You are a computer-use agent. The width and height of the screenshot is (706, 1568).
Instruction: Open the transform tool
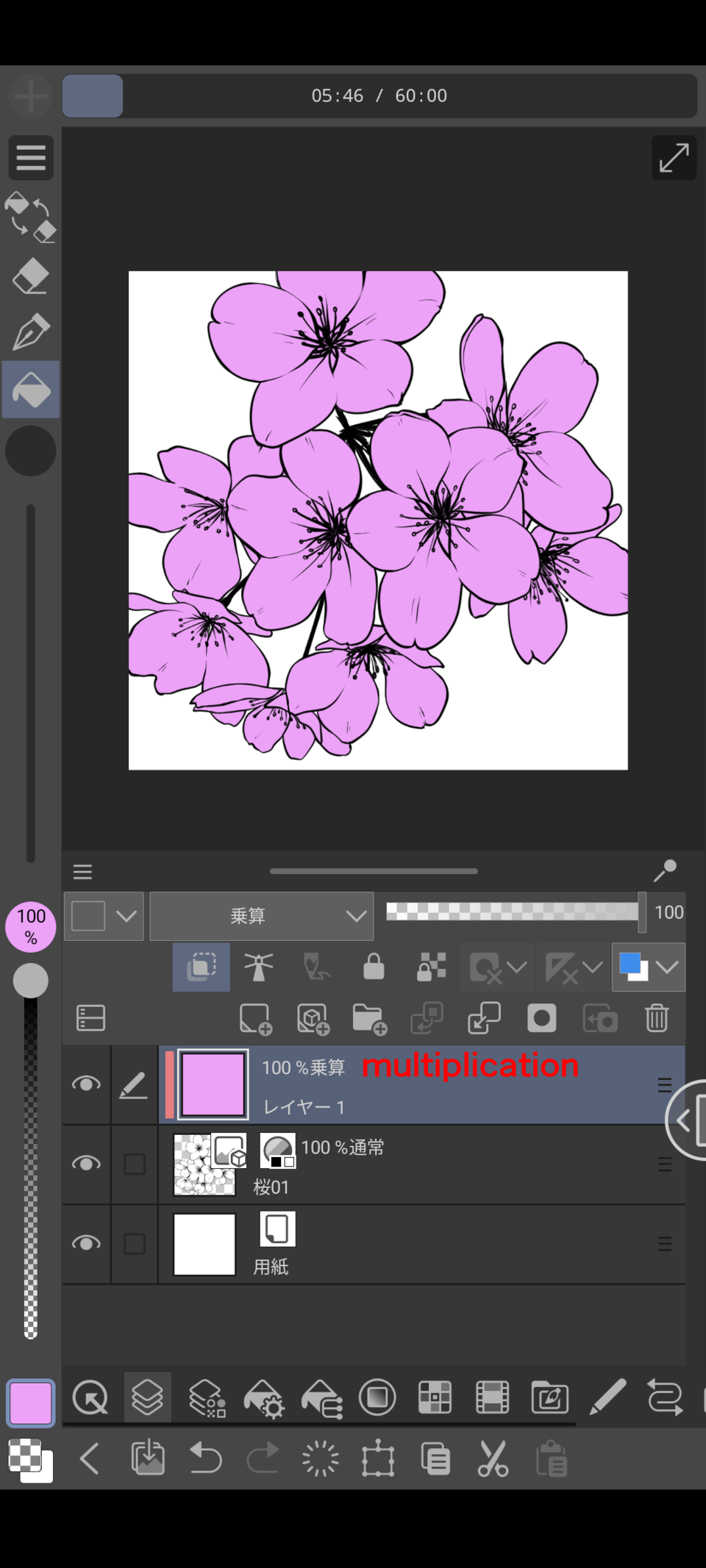(378, 1459)
